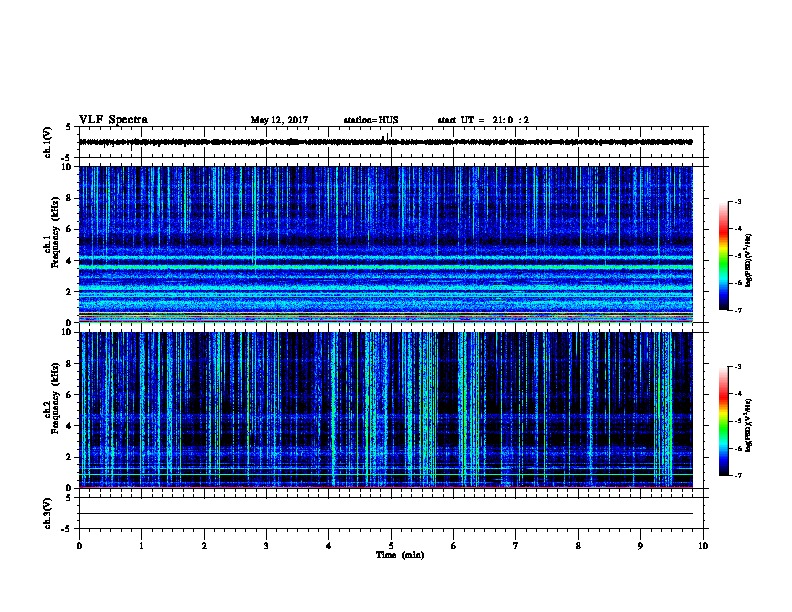792x612 pixels.
Task: Pick the ch.2 color scale bar
Action: [723, 421]
